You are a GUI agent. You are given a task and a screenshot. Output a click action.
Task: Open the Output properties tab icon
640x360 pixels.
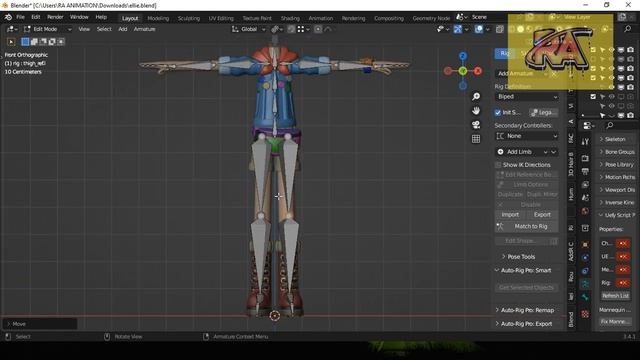click(585, 171)
